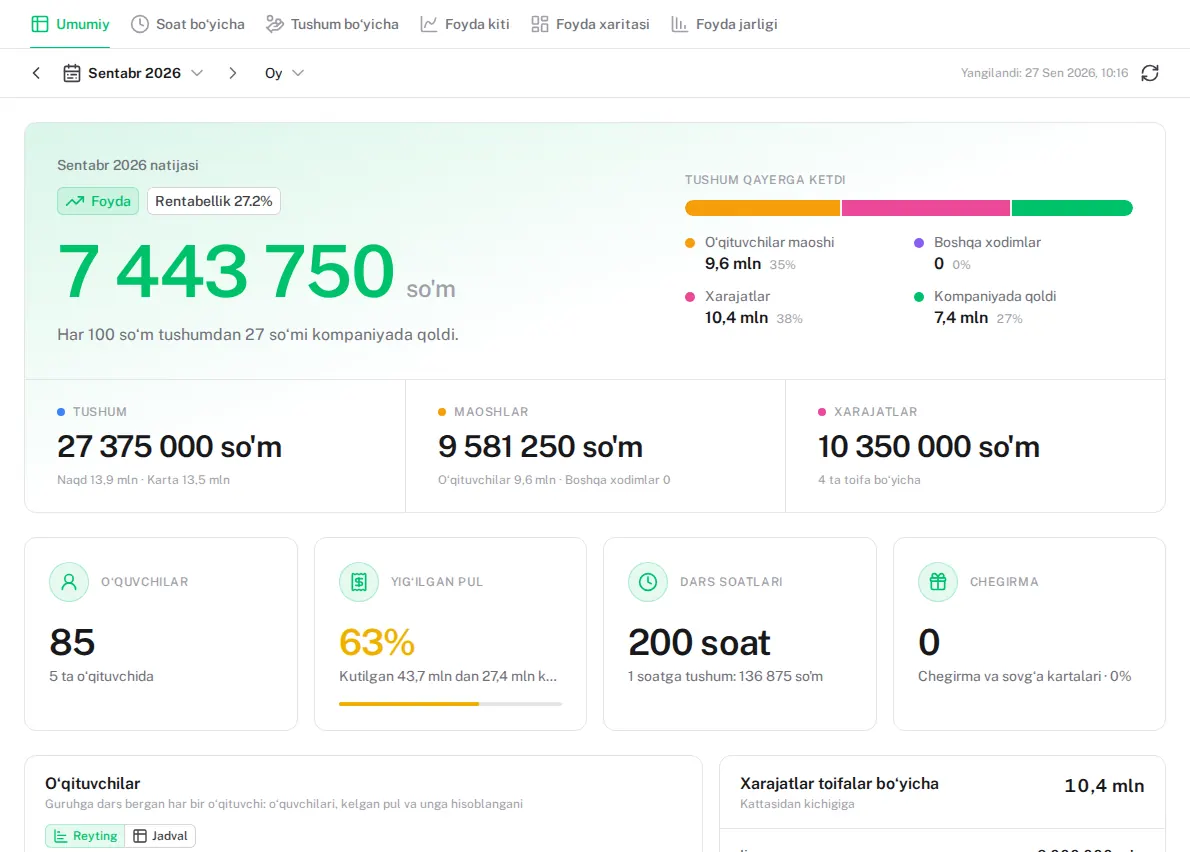1190x852 pixels.
Task: Open the Foyda xaritasi tab
Action: (x=590, y=24)
